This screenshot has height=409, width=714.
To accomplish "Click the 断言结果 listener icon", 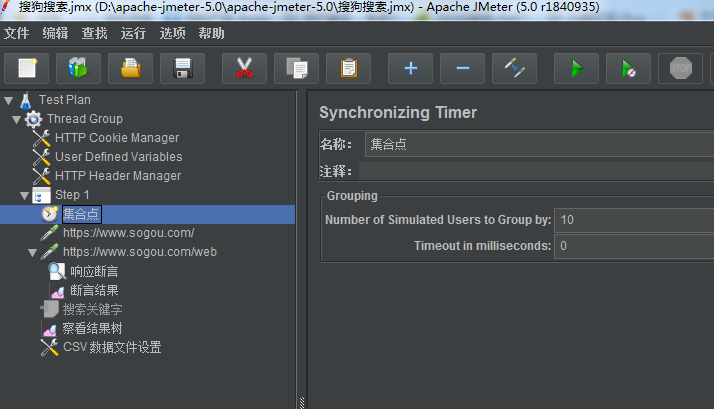I will (x=58, y=291).
